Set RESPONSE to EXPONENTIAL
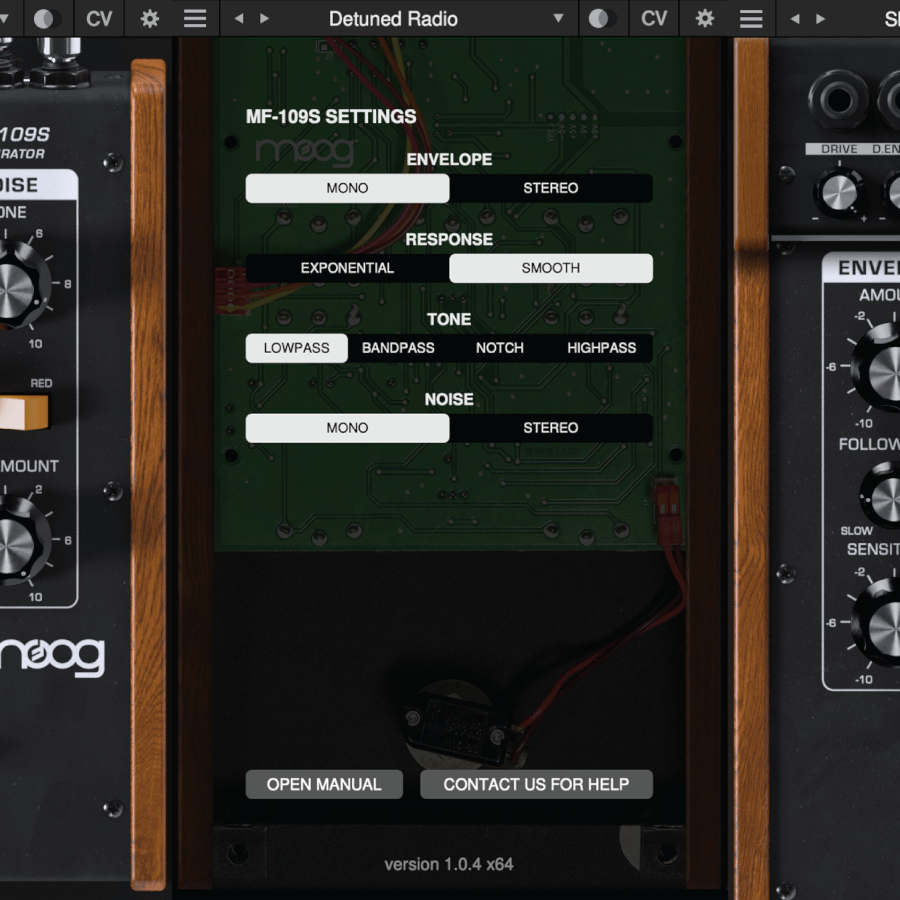This screenshot has height=900, width=900. 346,268
